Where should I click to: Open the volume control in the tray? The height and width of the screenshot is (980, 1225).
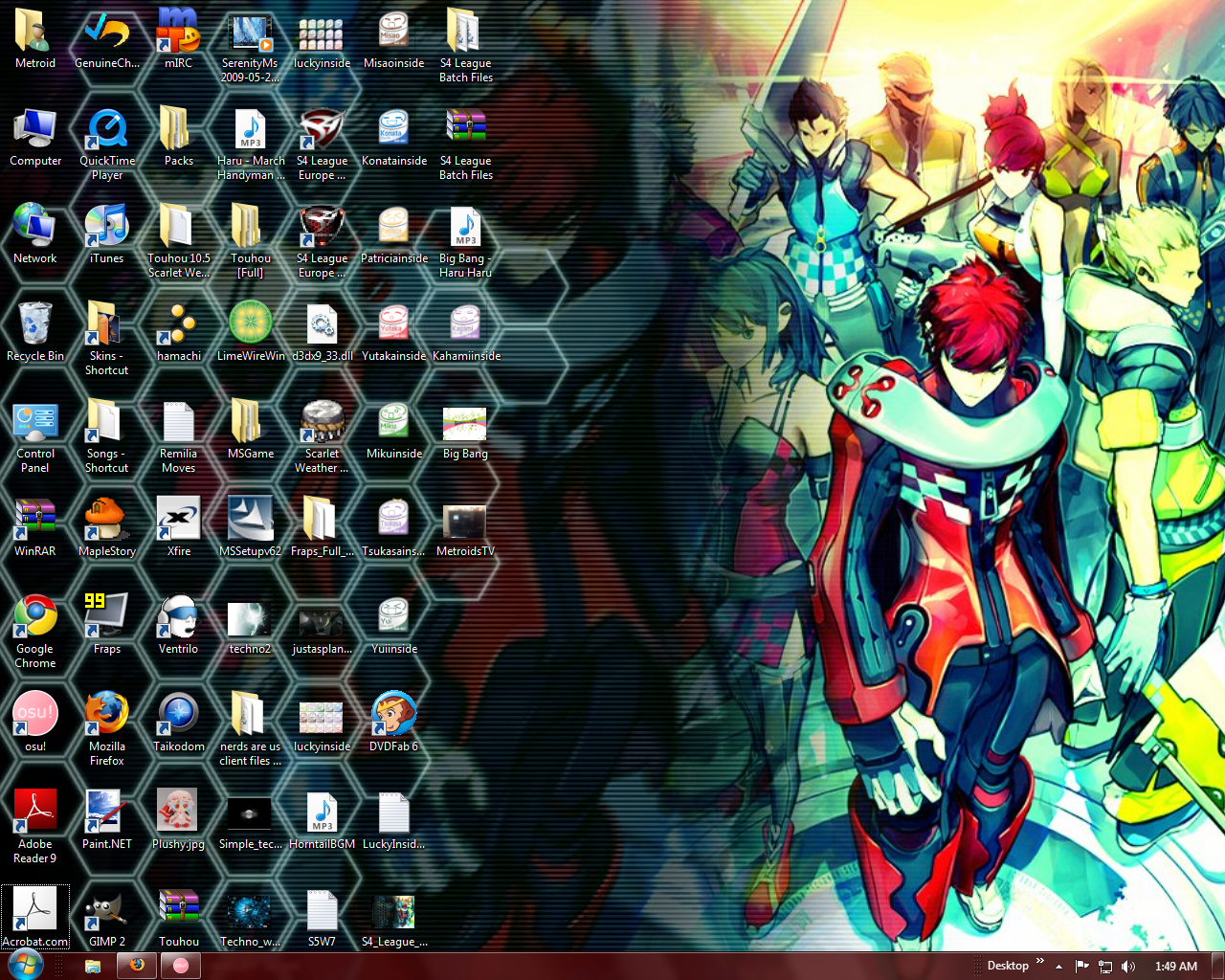pos(1128,967)
